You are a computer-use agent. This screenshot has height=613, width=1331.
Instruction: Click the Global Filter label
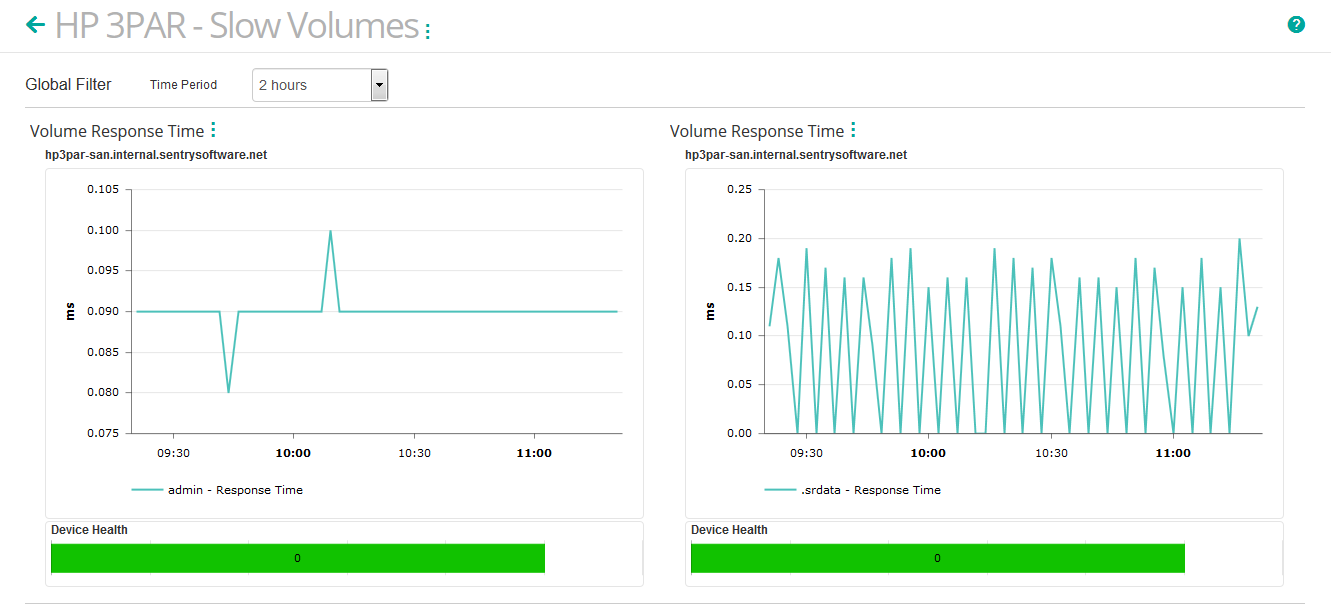(67, 85)
